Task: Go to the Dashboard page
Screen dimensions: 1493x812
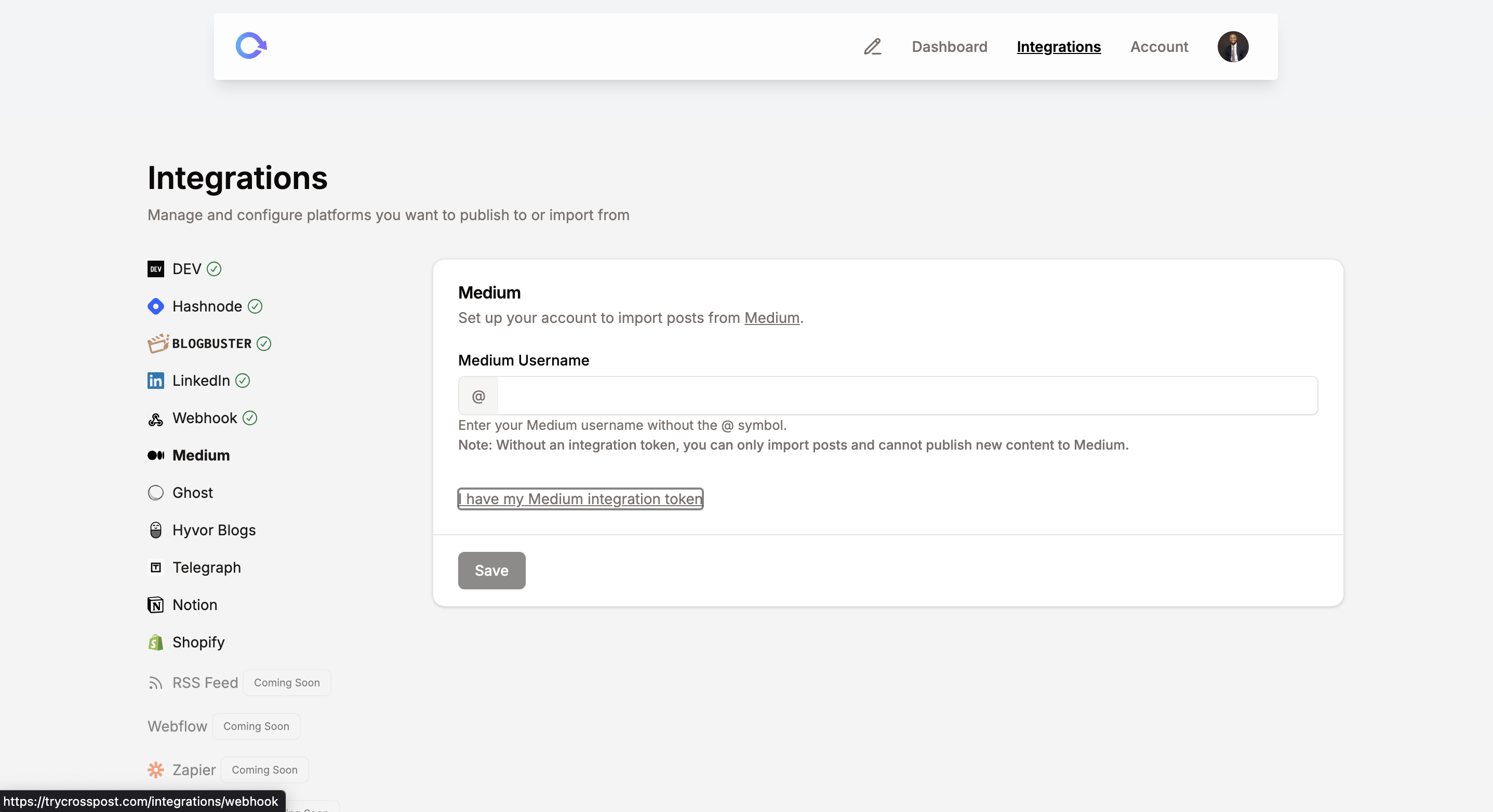Action: pos(949,46)
